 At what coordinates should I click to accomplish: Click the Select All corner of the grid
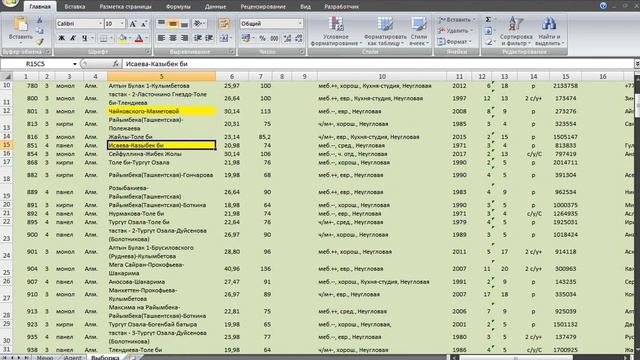7,76
